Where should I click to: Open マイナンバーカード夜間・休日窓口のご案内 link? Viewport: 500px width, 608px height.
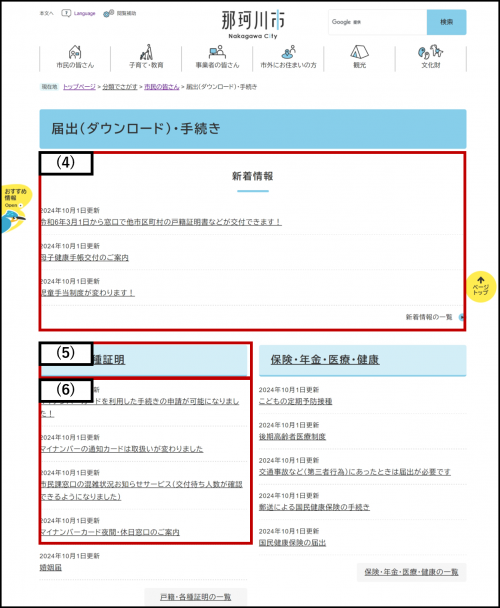(x=110, y=532)
